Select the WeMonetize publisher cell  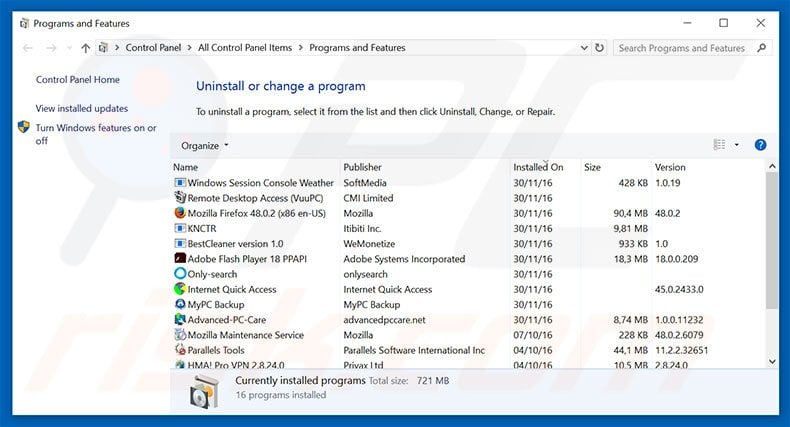(369, 244)
